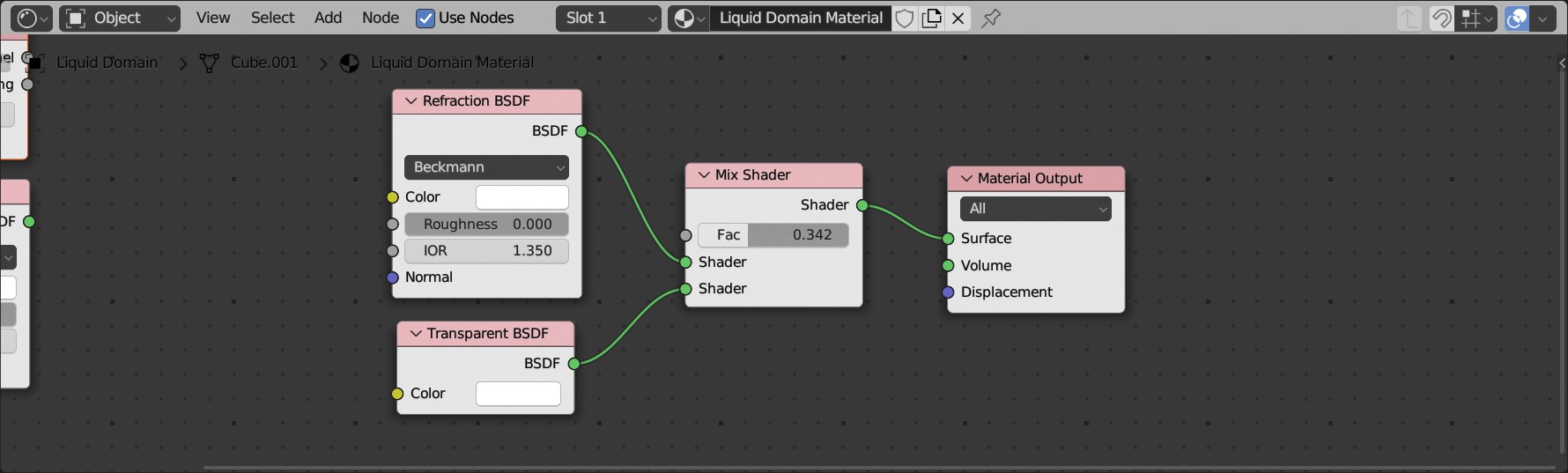Click the Refraction BSDF output socket
1568x473 pixels.
(581, 131)
